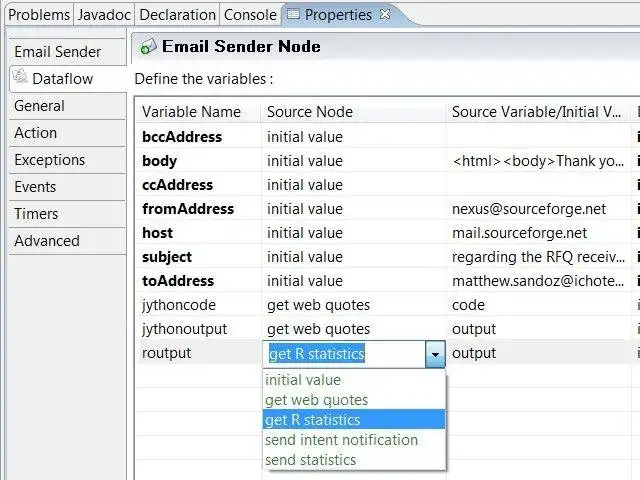
Task: Open the Email Sender section tab
Action: tap(57, 52)
